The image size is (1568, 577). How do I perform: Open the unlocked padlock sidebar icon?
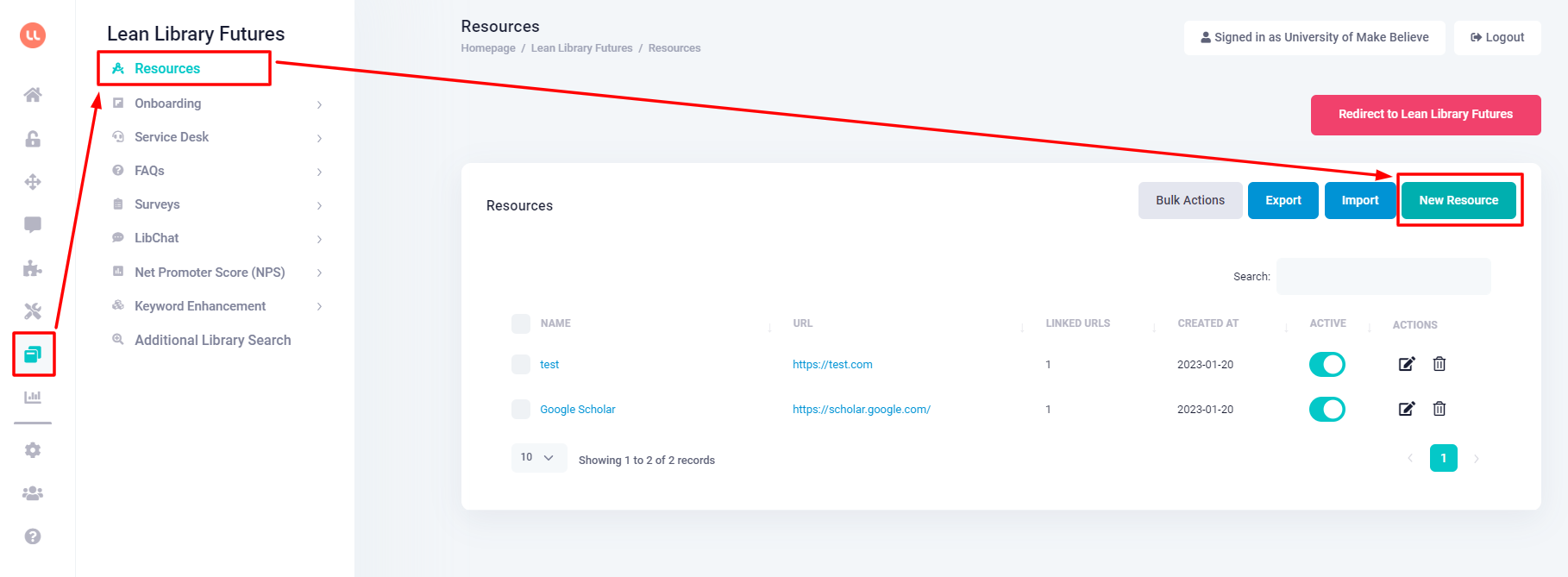tap(33, 139)
